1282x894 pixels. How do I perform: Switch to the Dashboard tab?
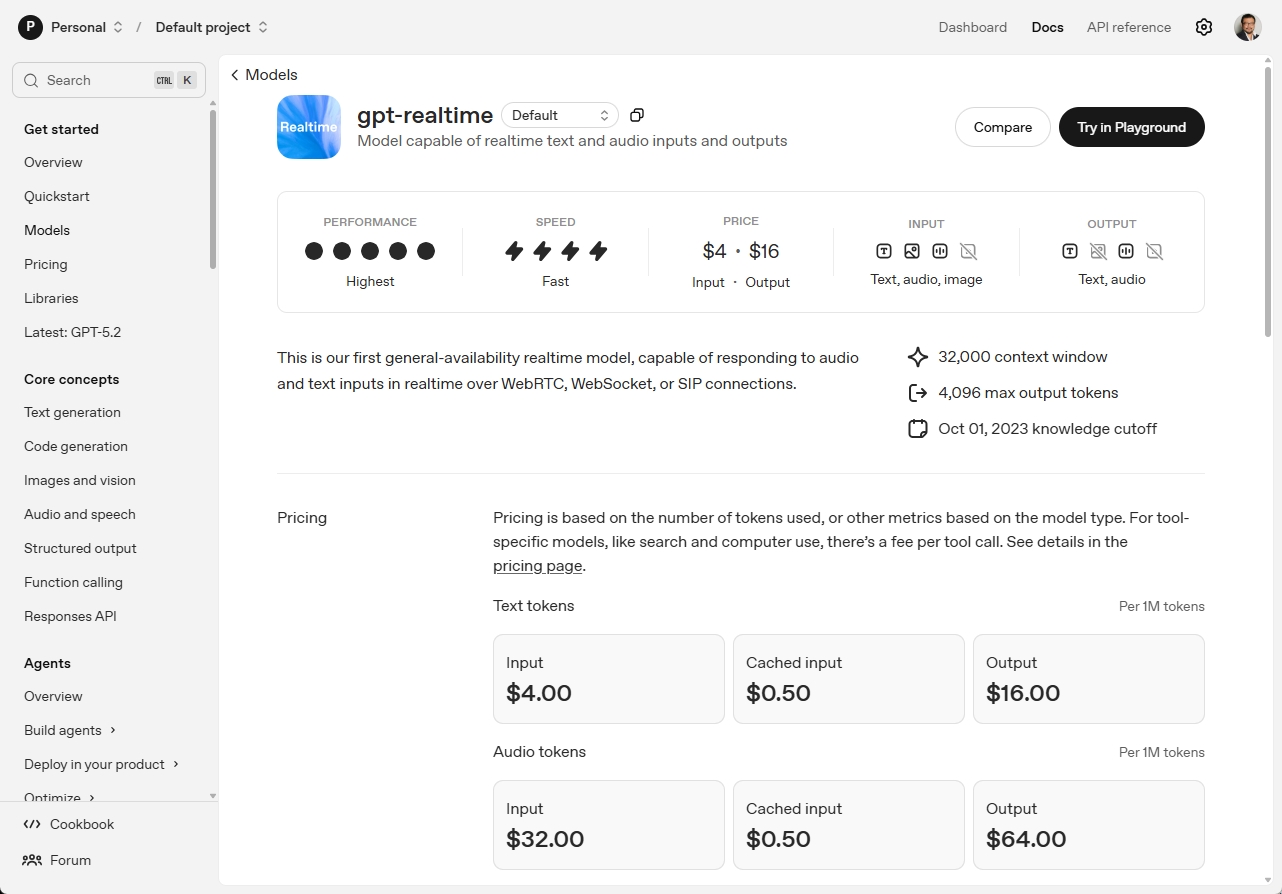tap(972, 27)
